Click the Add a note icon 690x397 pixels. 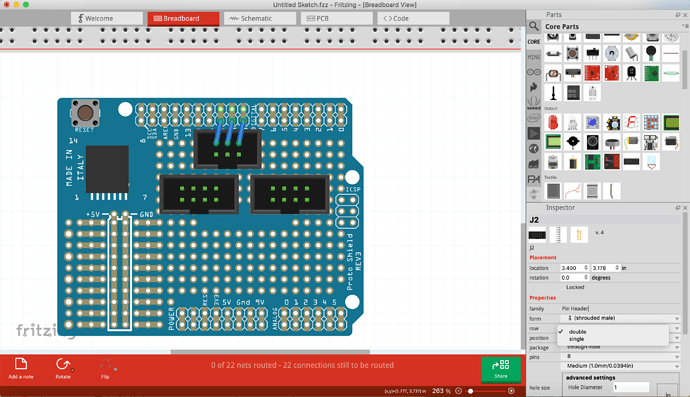tap(21, 364)
